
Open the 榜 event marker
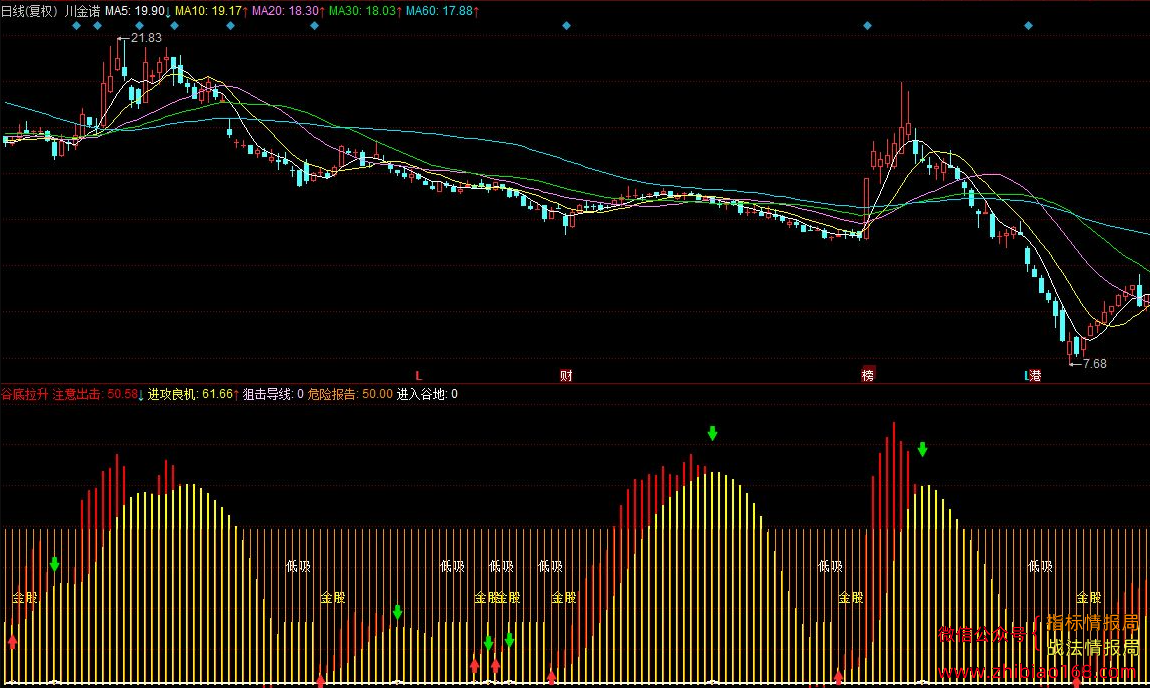click(x=868, y=376)
